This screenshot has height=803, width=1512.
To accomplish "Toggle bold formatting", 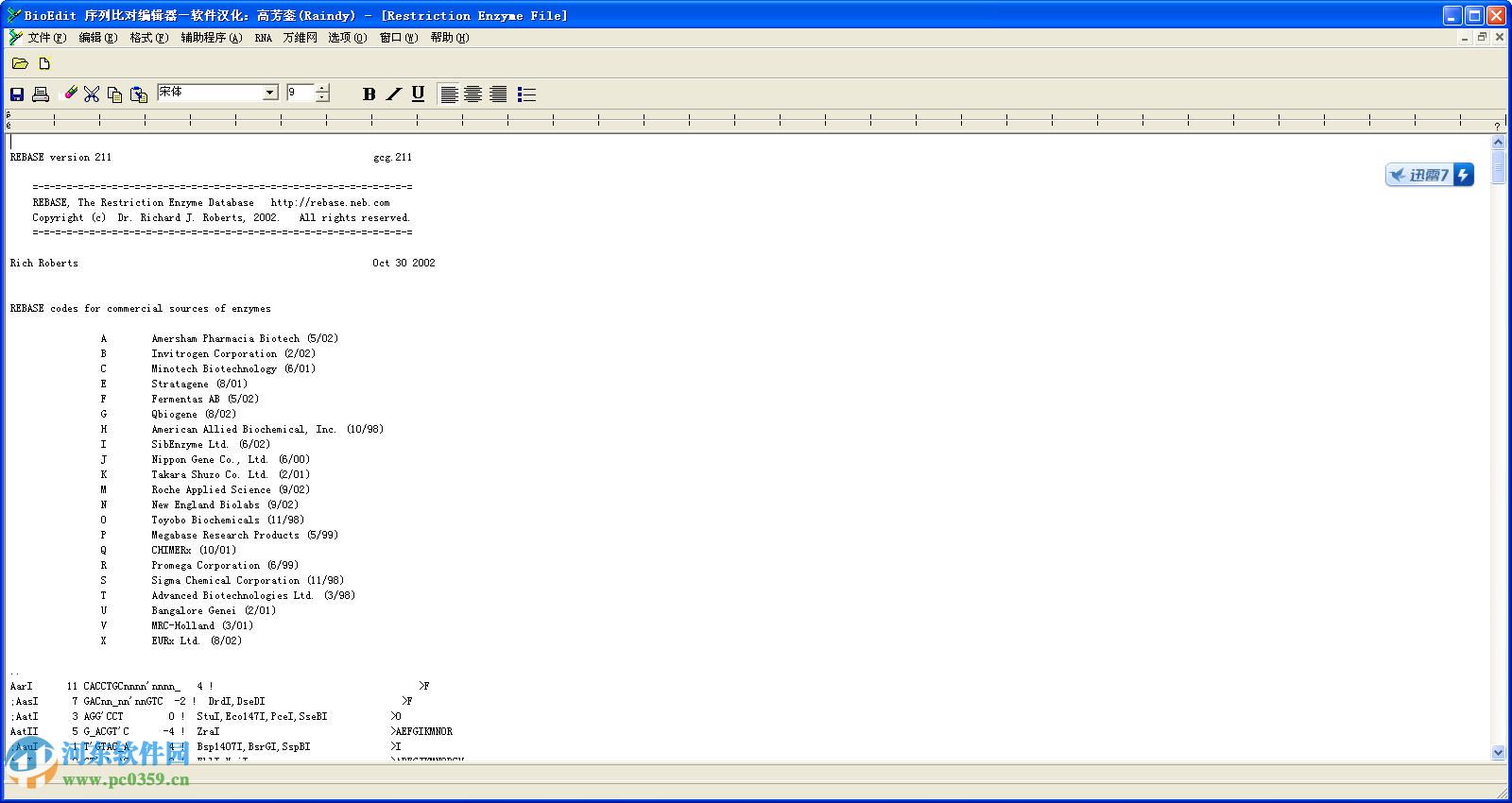I will pos(369,94).
